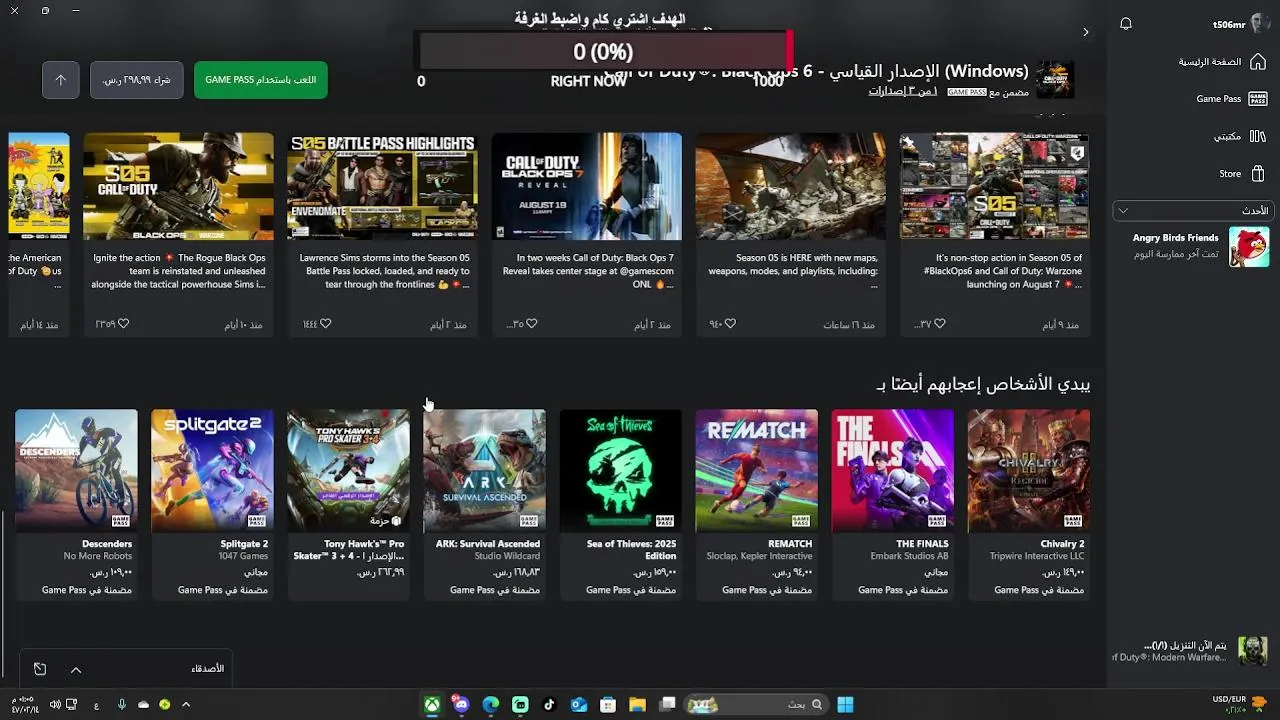Screen dimensions: 1280x720
Task: Pop out the friends panel icon
Action: click(x=40, y=669)
